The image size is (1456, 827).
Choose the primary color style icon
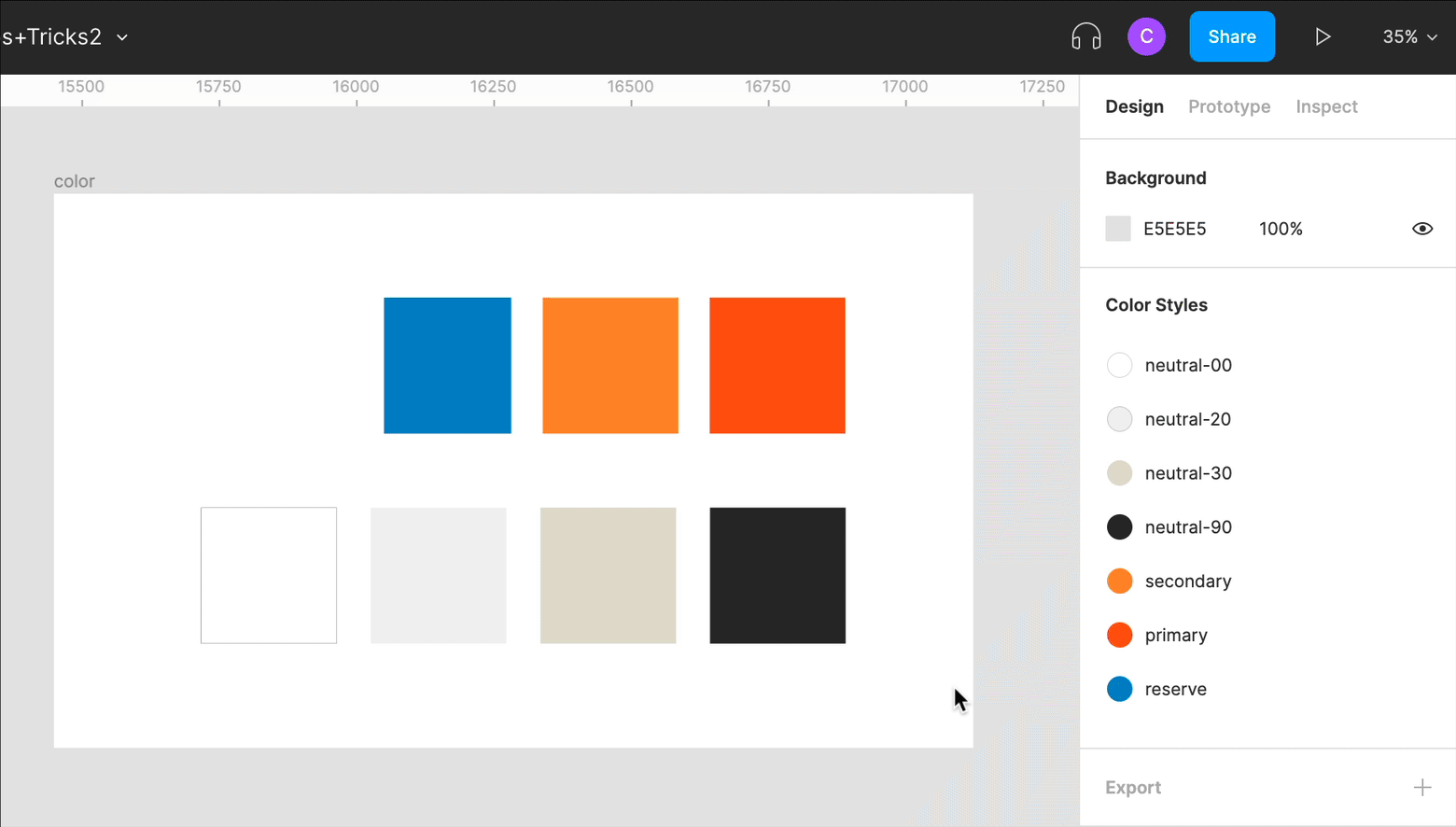pyautogui.click(x=1119, y=636)
